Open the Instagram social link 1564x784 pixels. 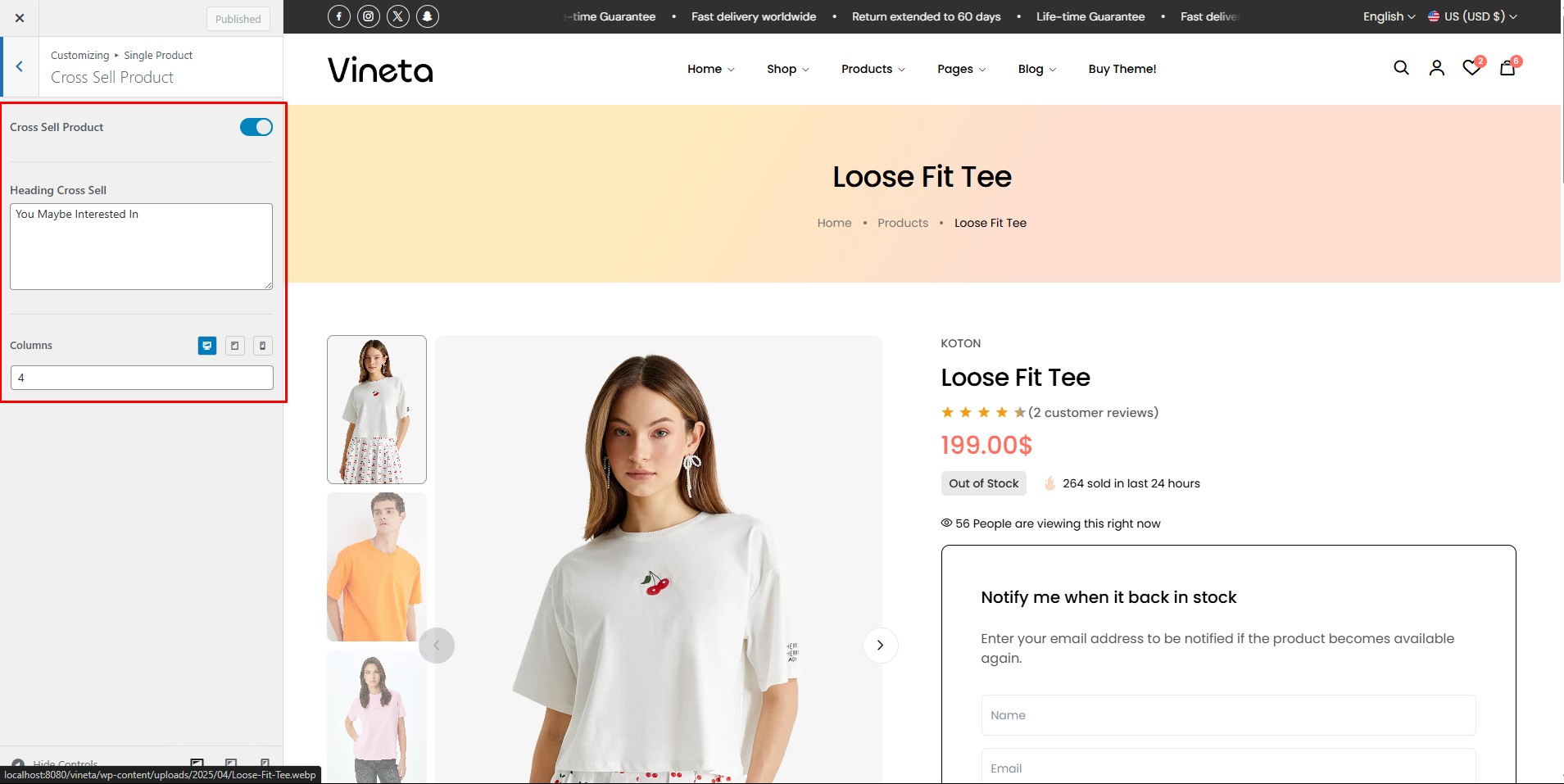pos(369,16)
